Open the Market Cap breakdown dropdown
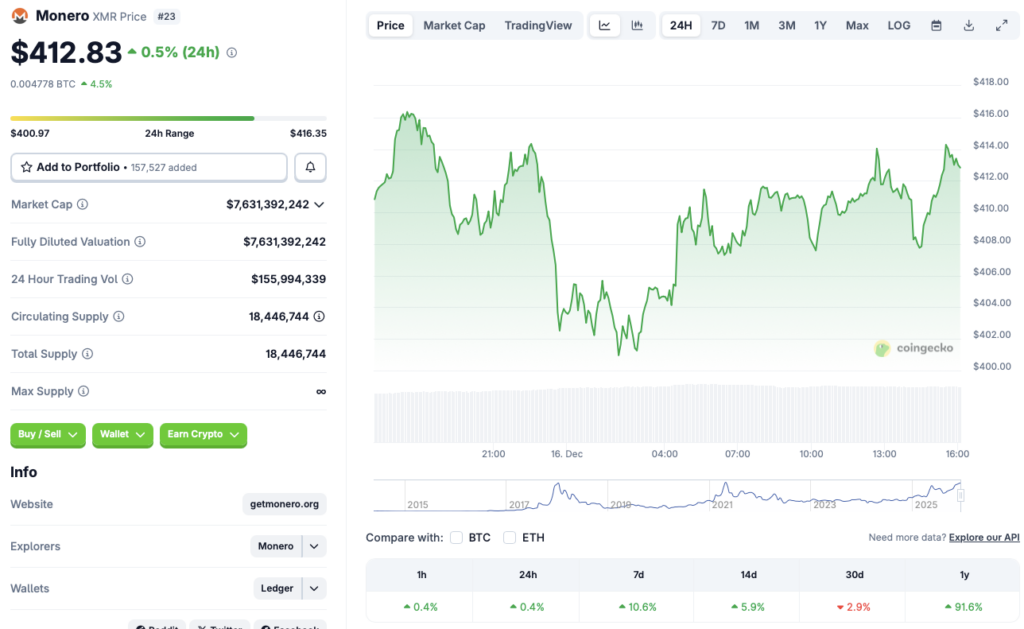The image size is (1024, 629). point(319,204)
